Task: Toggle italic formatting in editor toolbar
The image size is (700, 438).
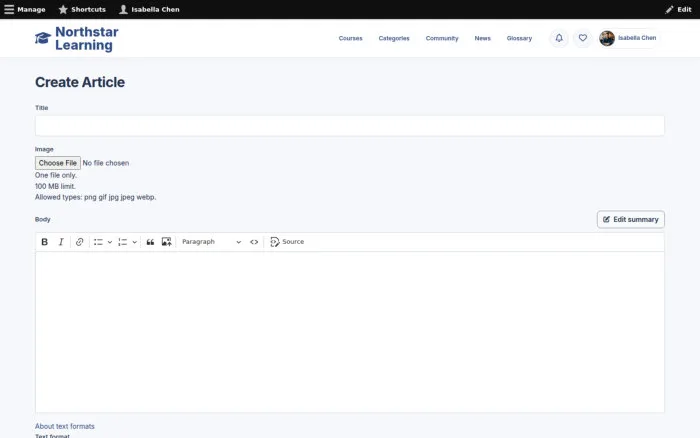Action: pyautogui.click(x=61, y=242)
